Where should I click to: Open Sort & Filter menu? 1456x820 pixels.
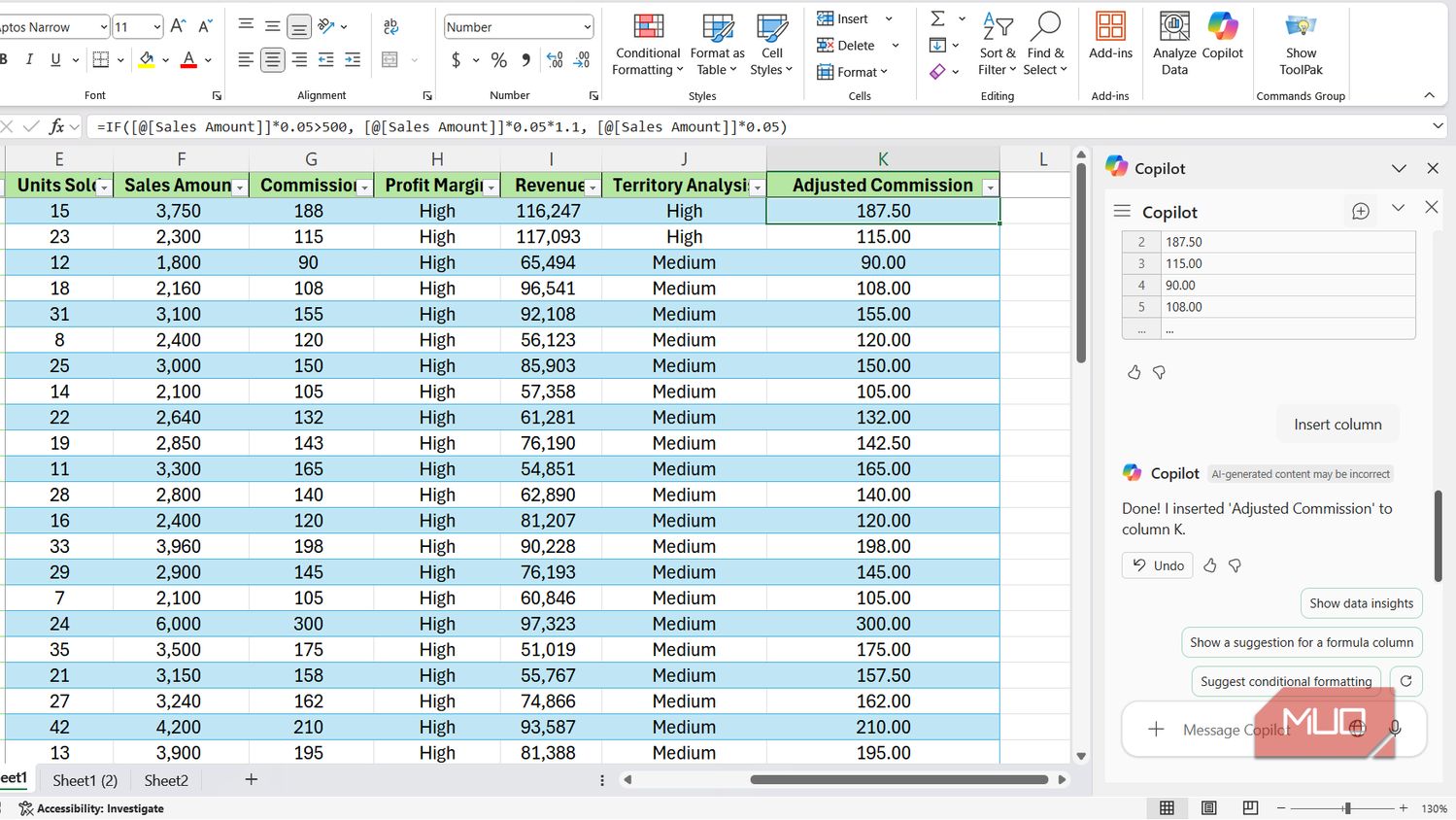coord(997,44)
